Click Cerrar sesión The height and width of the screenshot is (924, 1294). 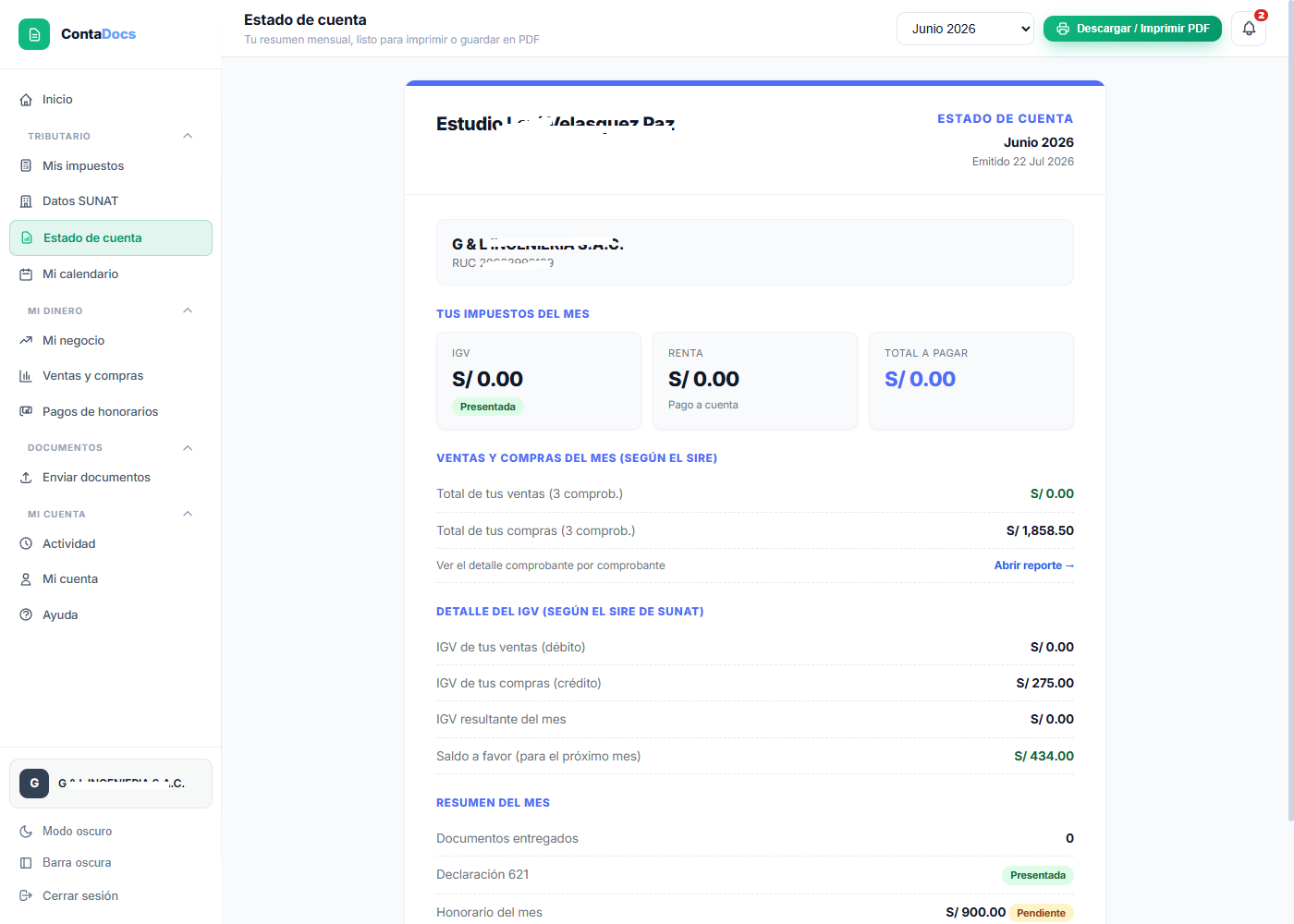tap(111, 896)
